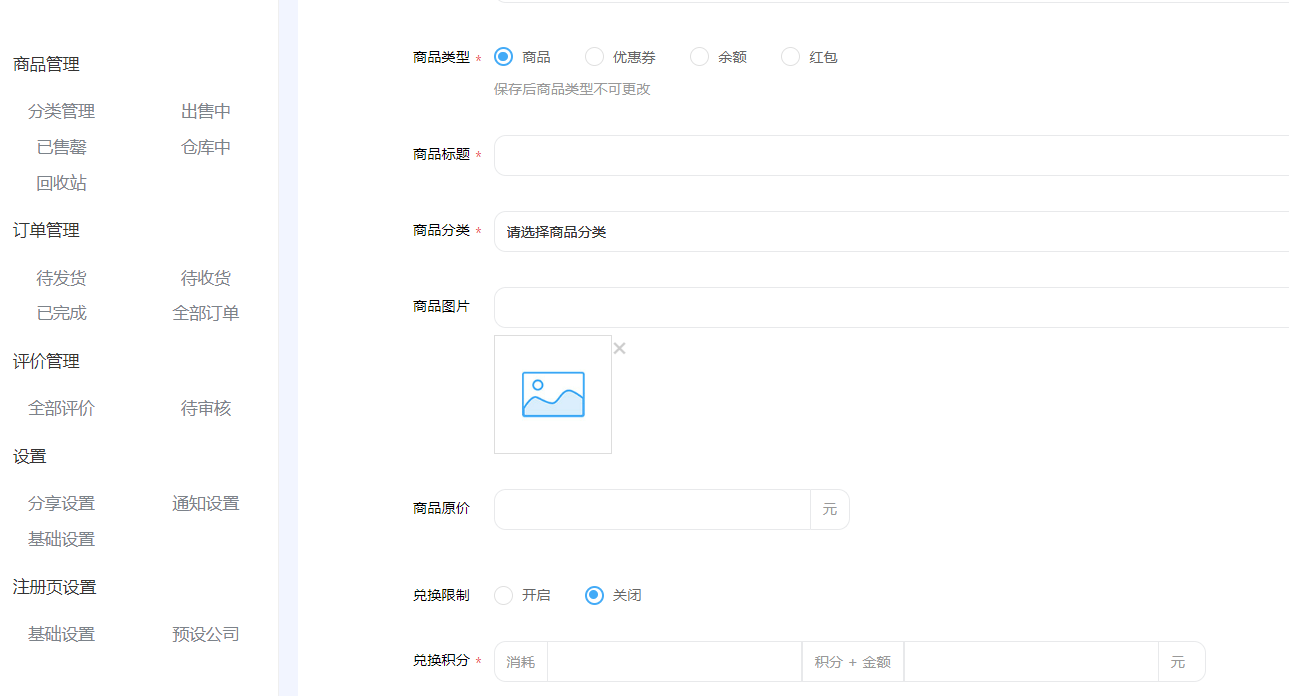The width and height of the screenshot is (1289, 696).
Task: Click the 注册页设置 section heading
Action: click(x=55, y=587)
